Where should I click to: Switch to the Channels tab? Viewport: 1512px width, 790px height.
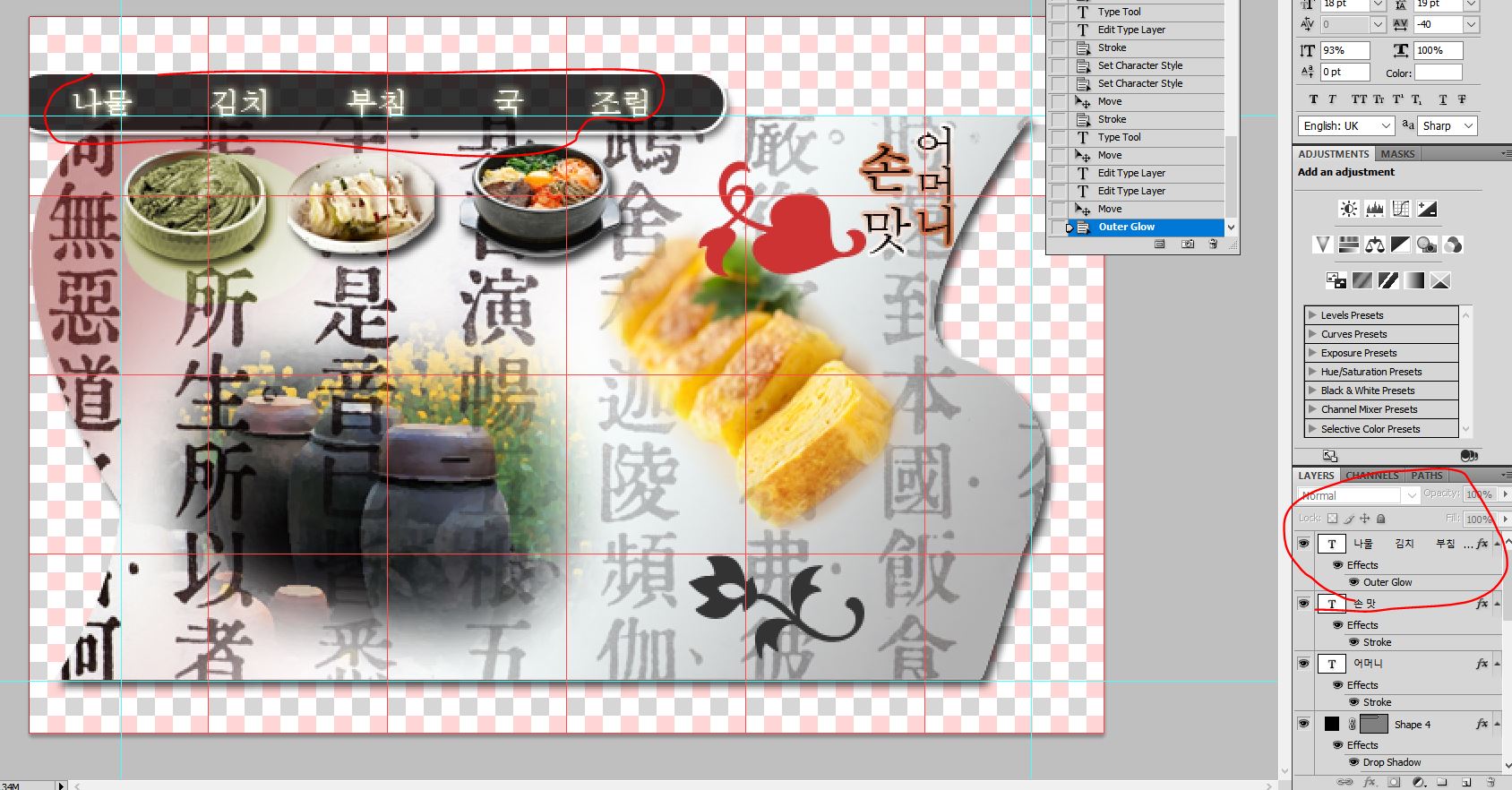click(x=1371, y=476)
